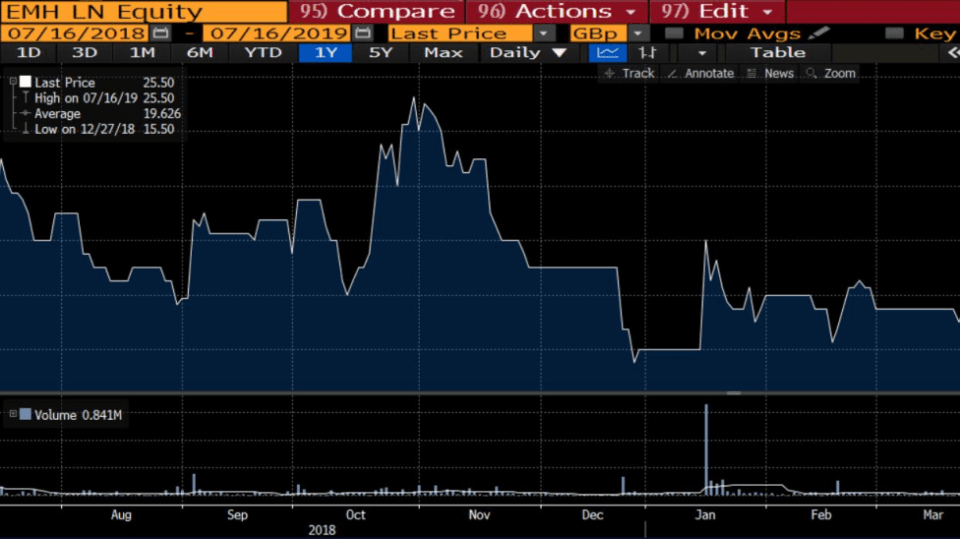Click the Jan label on time axis
This screenshot has height=539, width=960.
[x=705, y=514]
